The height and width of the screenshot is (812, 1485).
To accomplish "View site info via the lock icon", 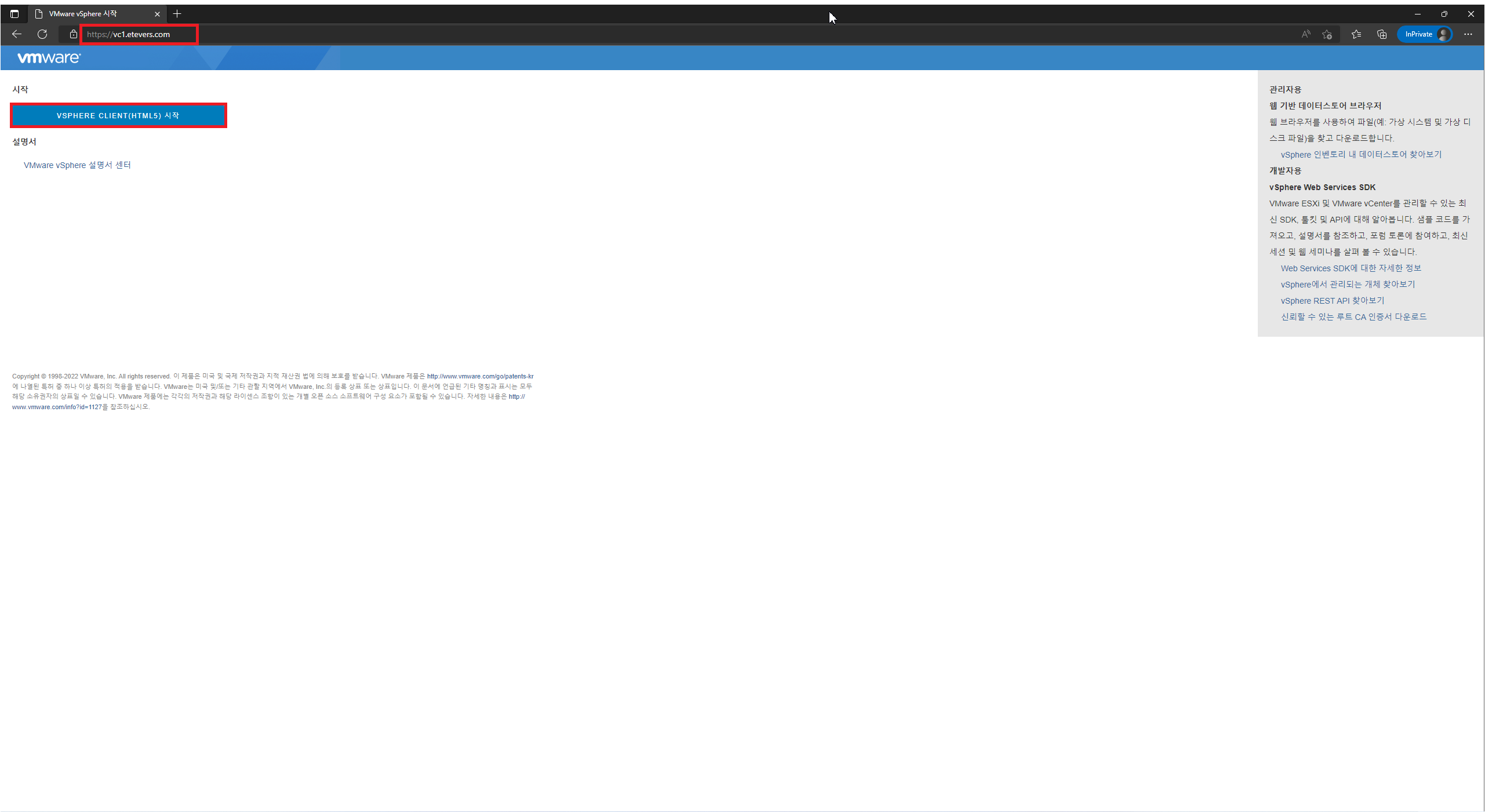I will coord(74,34).
